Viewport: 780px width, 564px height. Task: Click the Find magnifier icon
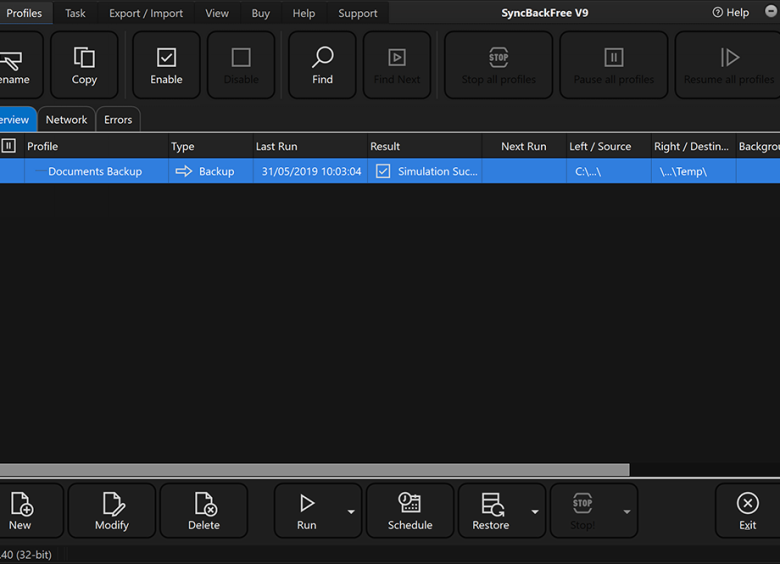(x=322, y=58)
